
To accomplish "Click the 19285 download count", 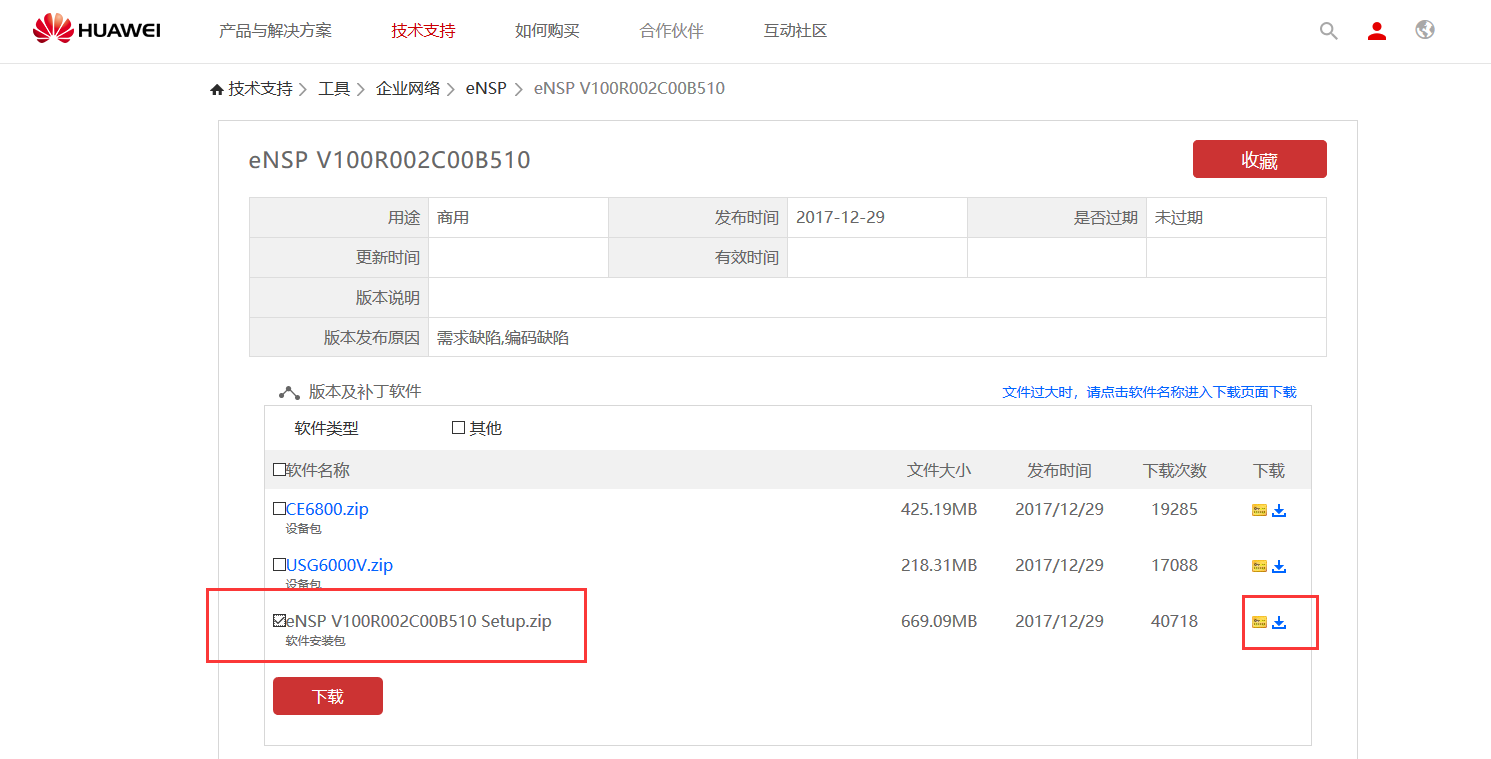I will coord(1174,509).
